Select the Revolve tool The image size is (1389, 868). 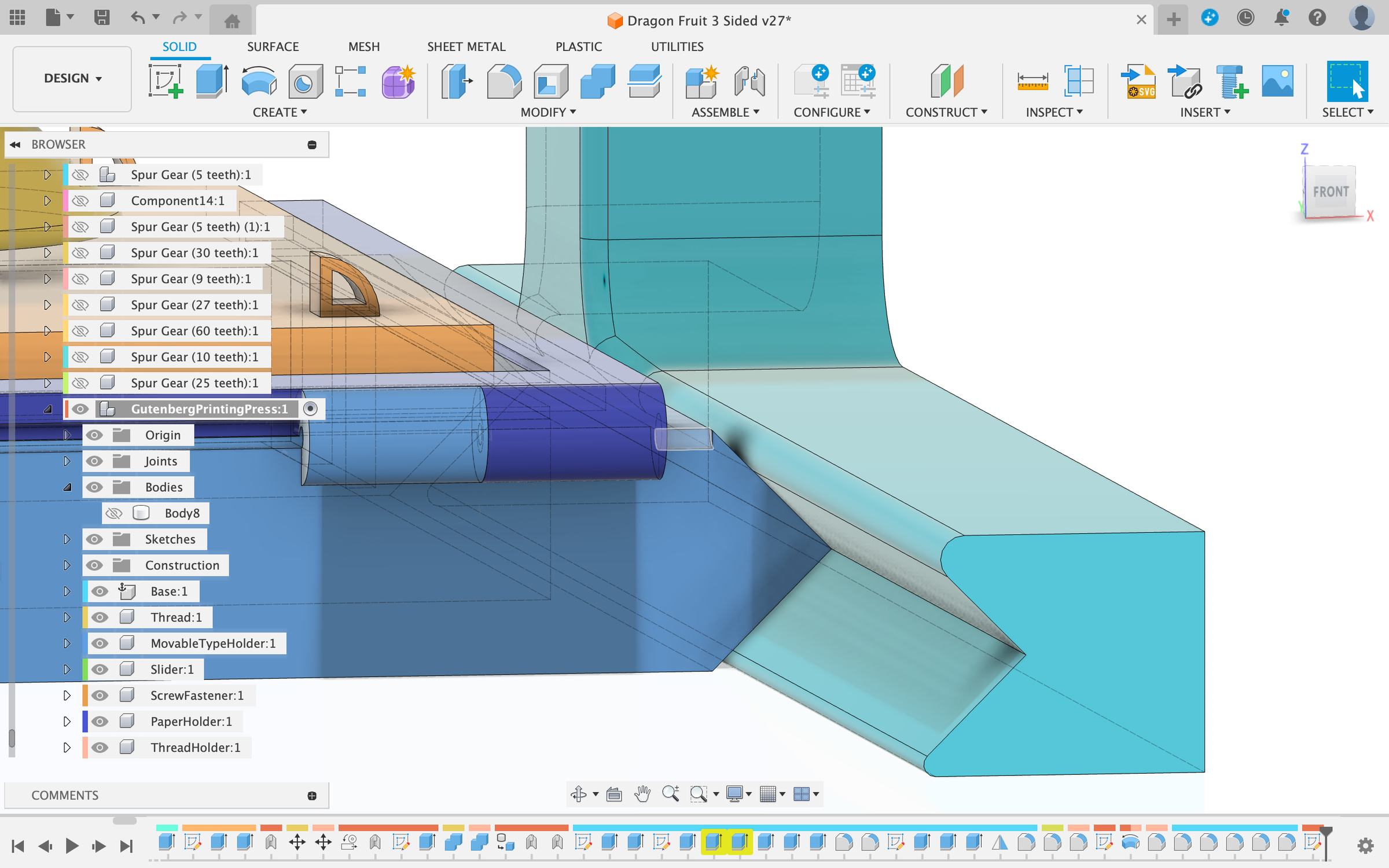click(x=259, y=81)
